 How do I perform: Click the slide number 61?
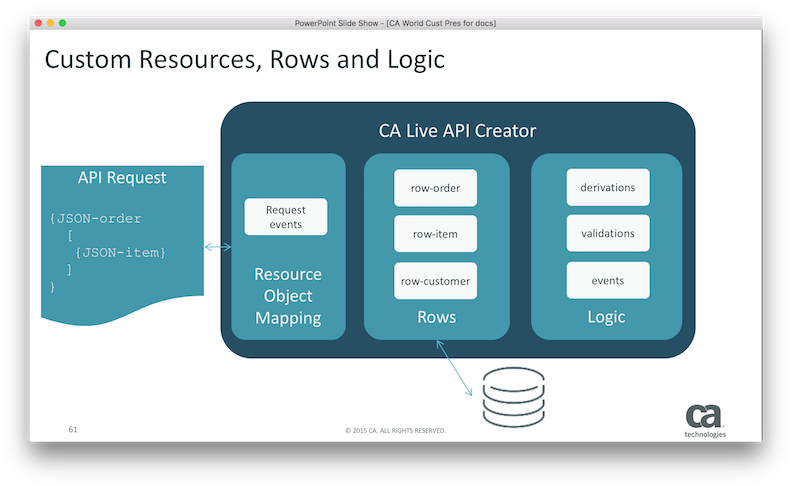(73, 429)
